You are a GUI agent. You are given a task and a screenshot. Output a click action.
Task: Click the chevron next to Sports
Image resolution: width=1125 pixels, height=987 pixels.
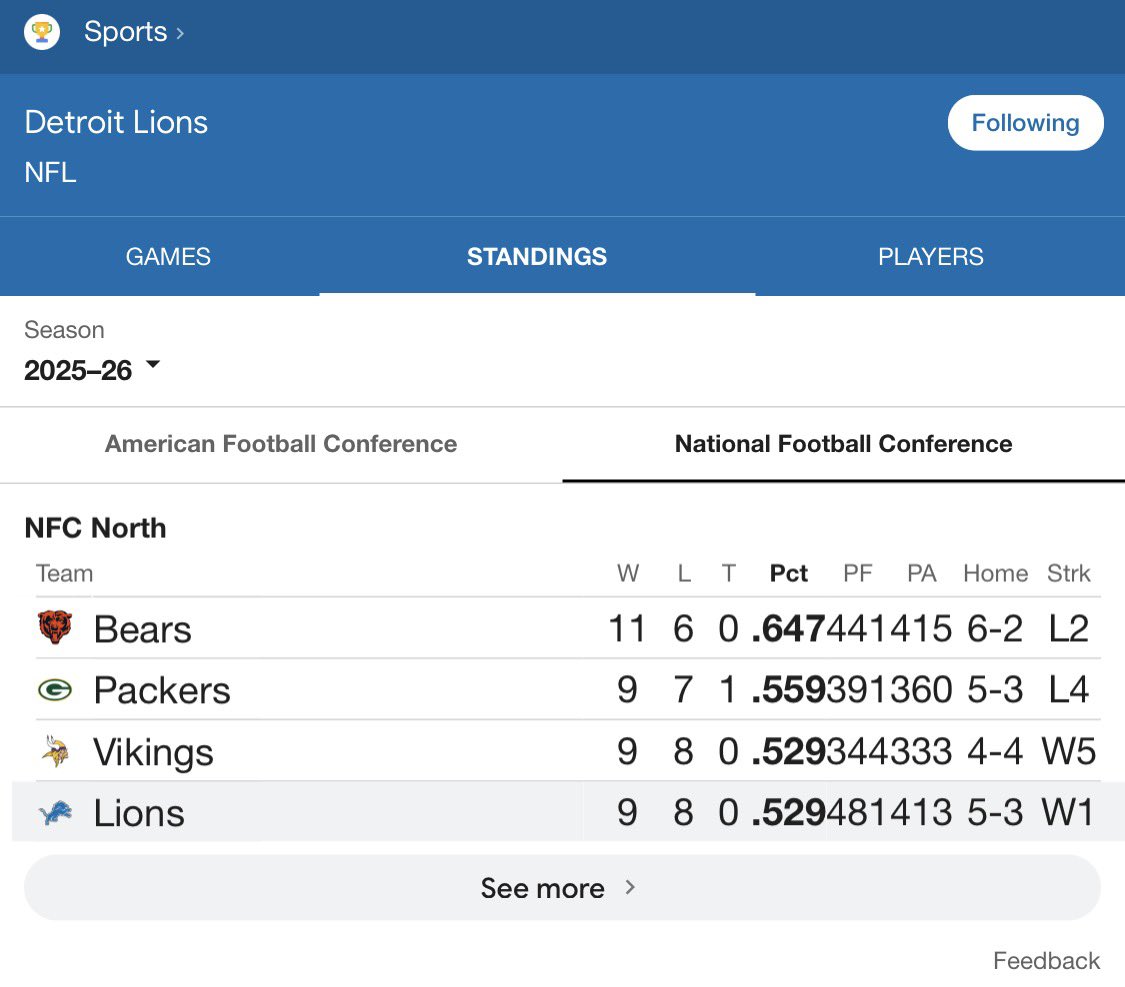(x=180, y=33)
